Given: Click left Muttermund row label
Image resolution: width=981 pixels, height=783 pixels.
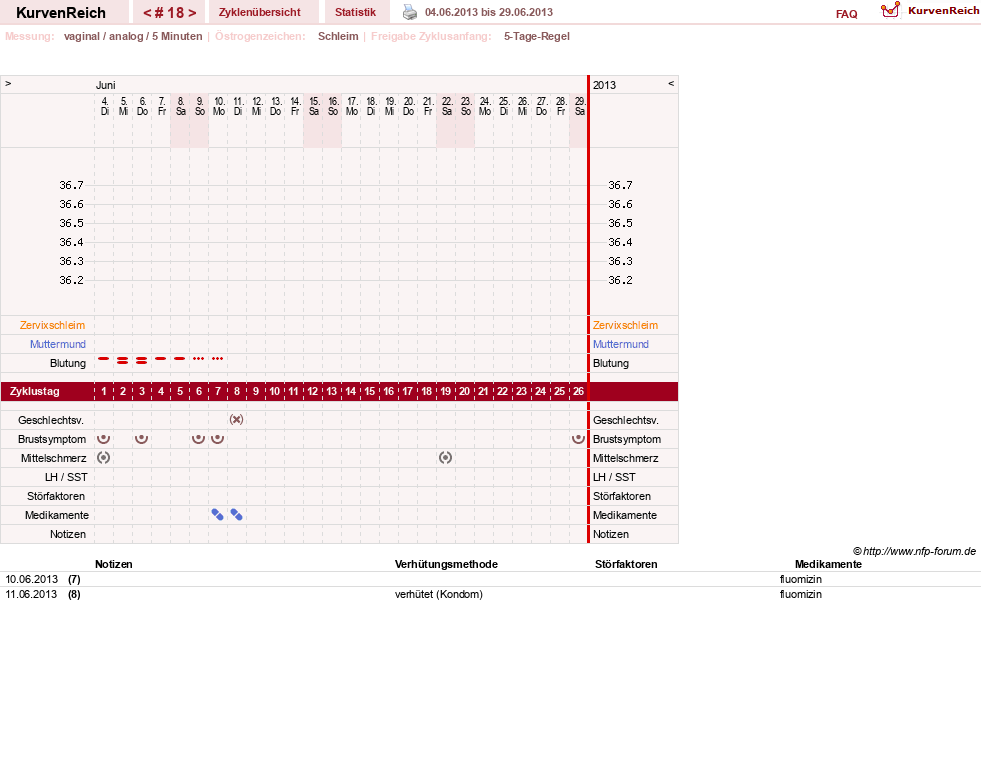Looking at the screenshot, I should (58, 344).
